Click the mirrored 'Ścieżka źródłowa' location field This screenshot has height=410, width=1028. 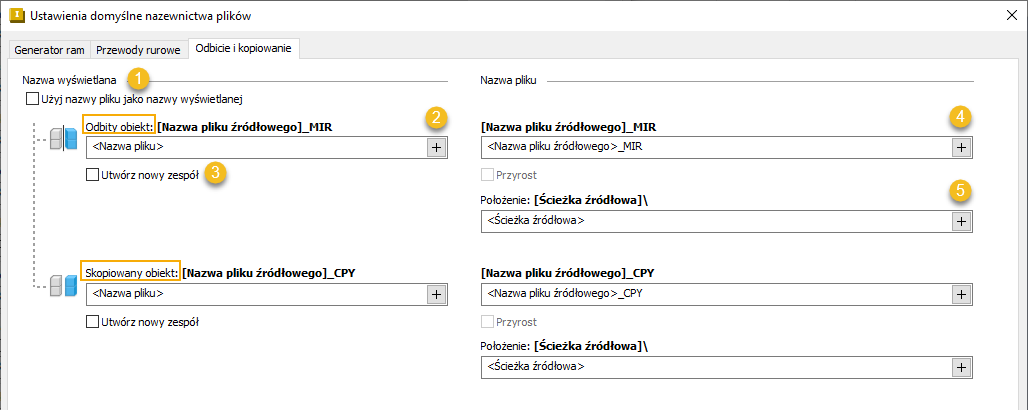click(714, 220)
